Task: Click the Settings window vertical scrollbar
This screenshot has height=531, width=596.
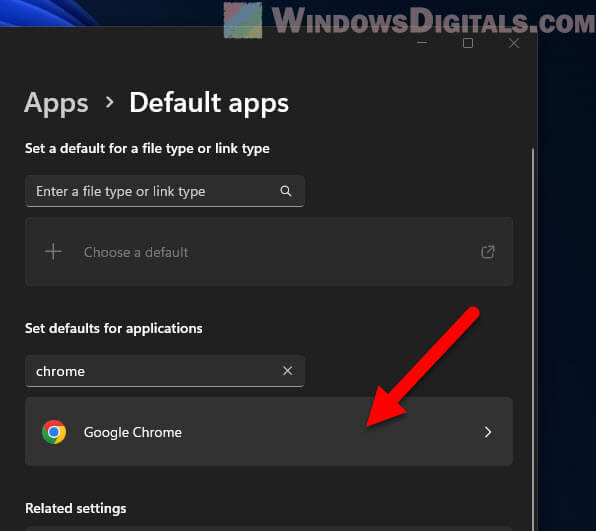Action: pos(533,338)
